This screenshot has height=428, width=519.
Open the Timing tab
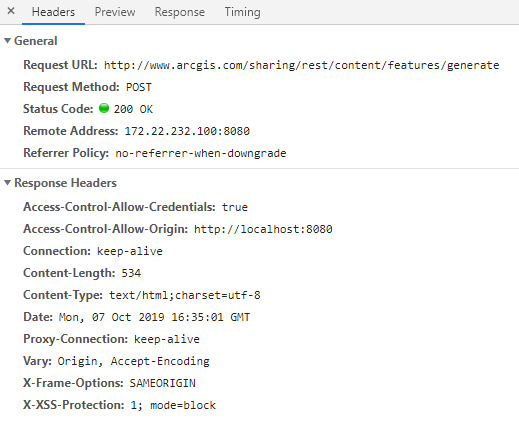[x=242, y=12]
